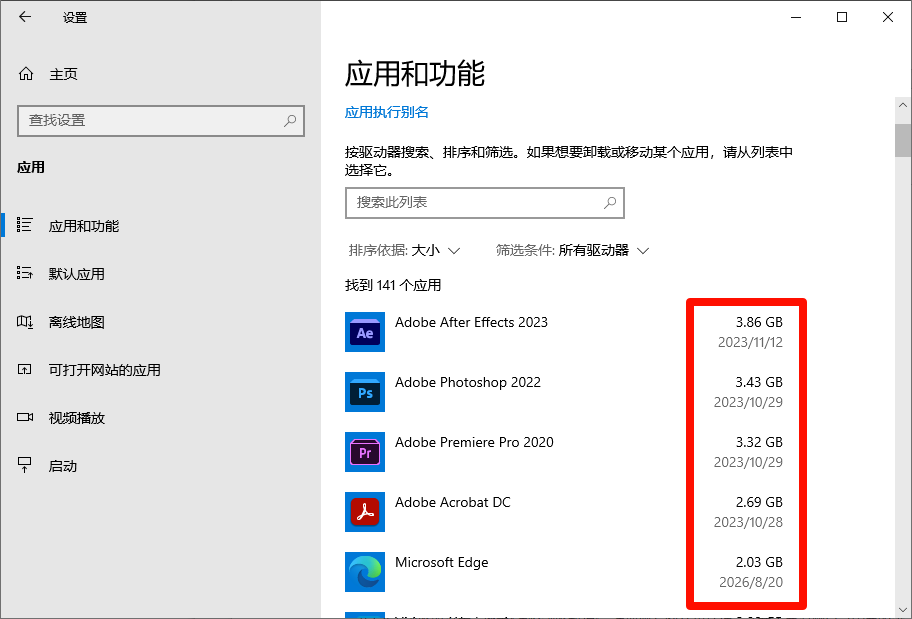Select Adobe Premiere Pro 2020 entry

564,452
